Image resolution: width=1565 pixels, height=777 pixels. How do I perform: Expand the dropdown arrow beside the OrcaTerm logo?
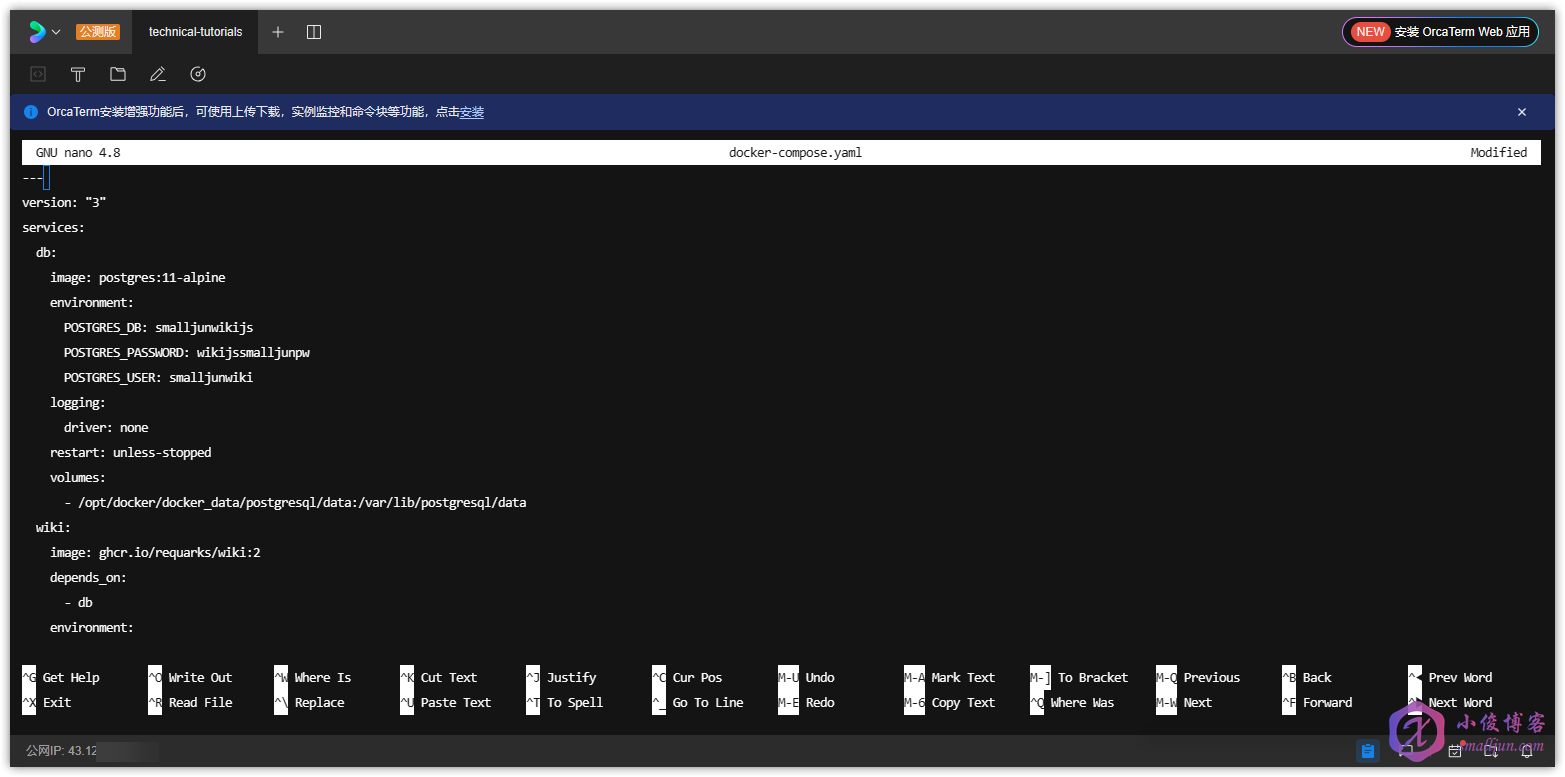pos(56,32)
